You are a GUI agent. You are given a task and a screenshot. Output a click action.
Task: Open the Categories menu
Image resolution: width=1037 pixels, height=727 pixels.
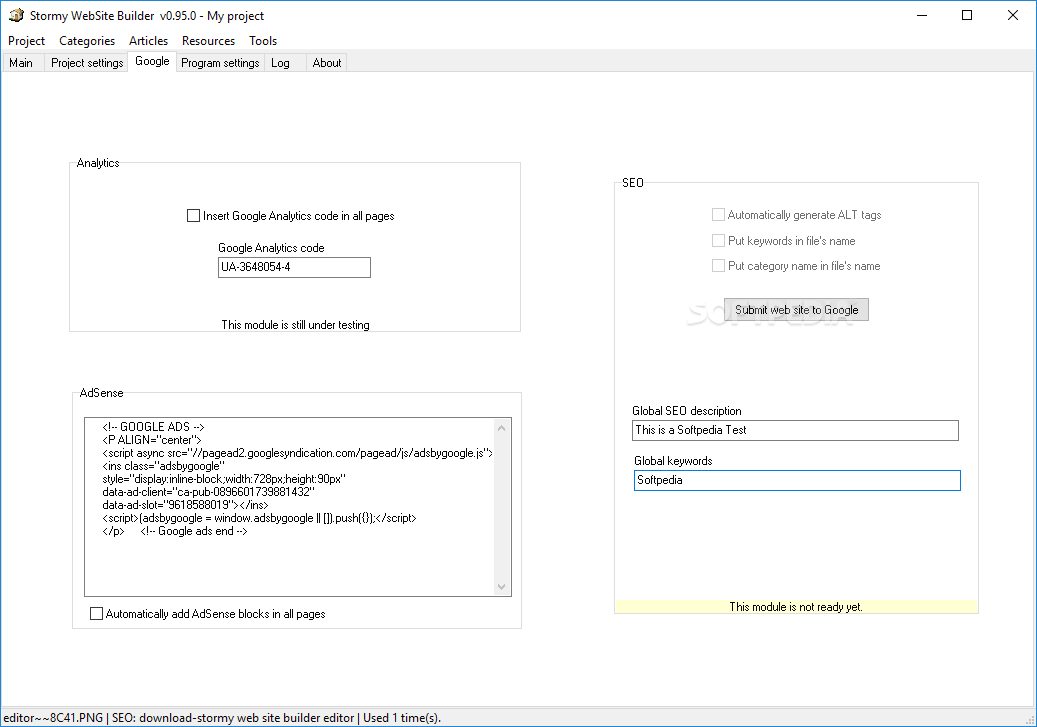[87, 41]
